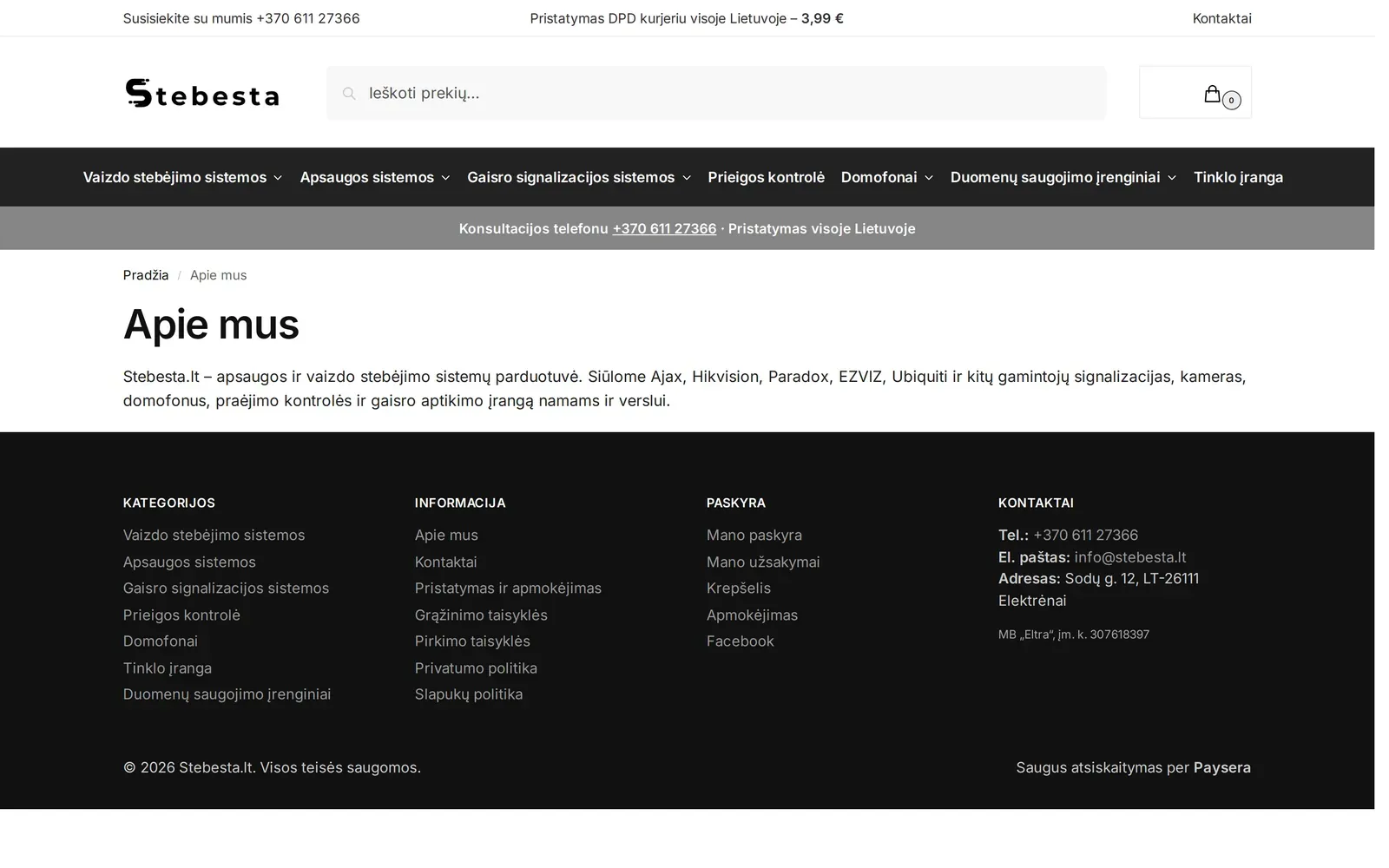
Task: Open footer Gaisro signalizacijos sistemos link
Action: pos(226,588)
